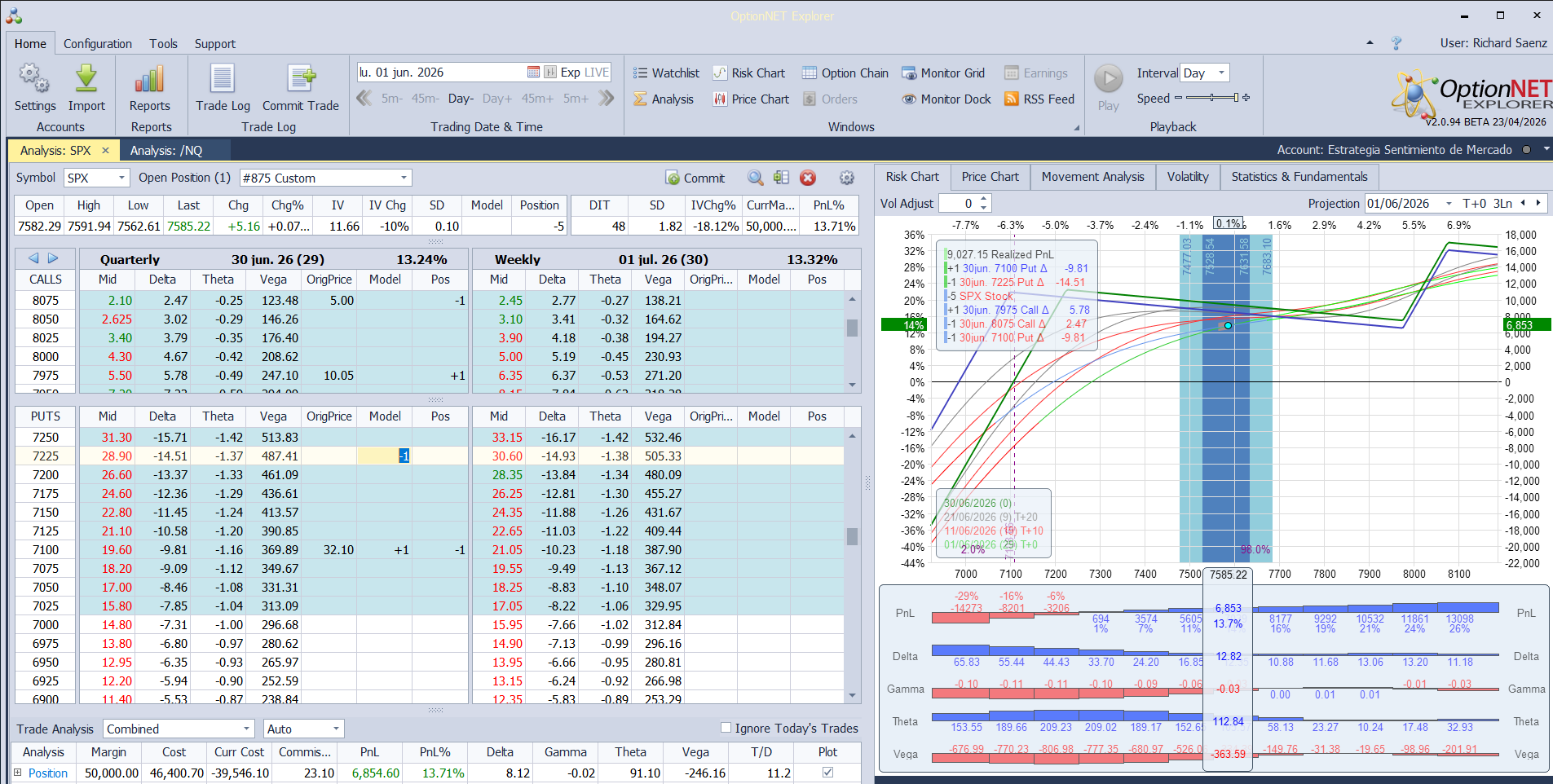Toggle Ignore Today's Trades checkbox

pyautogui.click(x=726, y=728)
